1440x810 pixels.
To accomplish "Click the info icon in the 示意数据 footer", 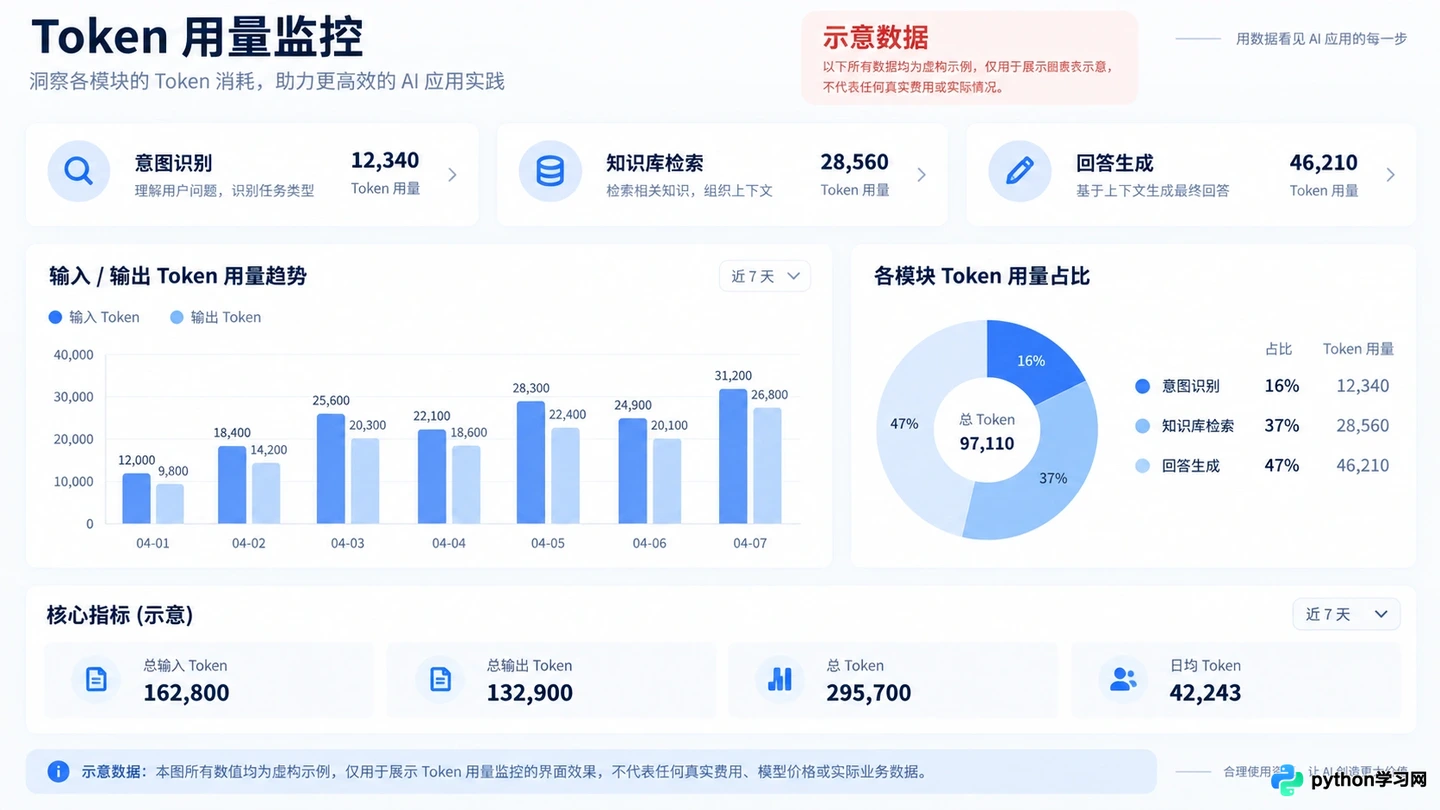I will pos(59,771).
